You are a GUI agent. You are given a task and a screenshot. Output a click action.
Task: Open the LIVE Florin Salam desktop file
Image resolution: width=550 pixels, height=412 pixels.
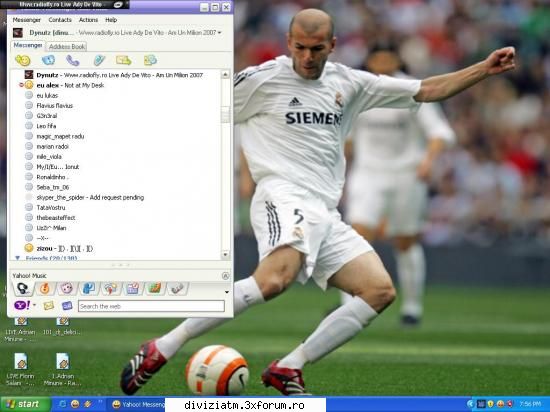click(x=21, y=369)
